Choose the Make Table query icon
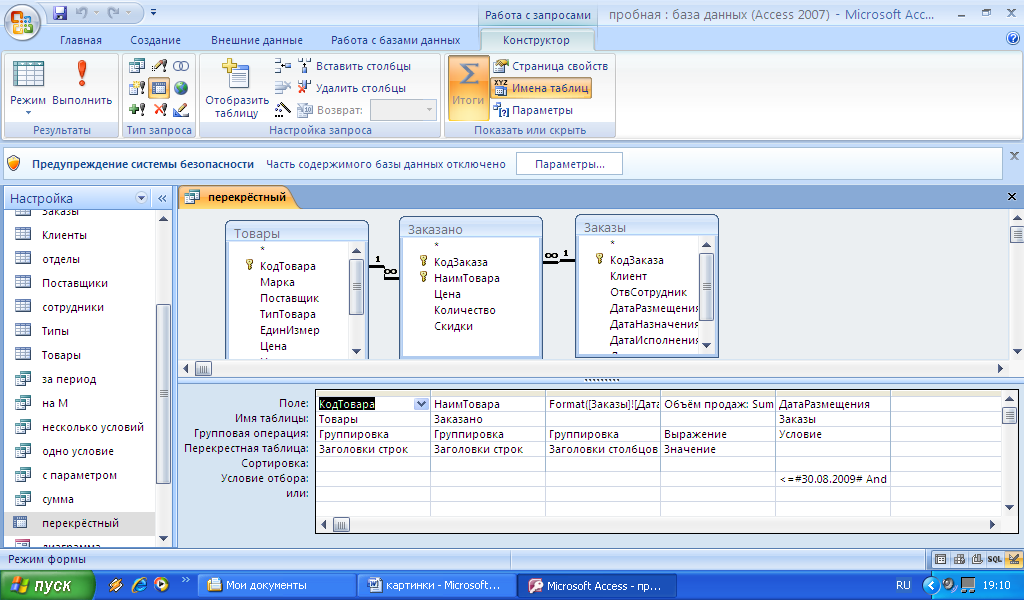The image size is (1024, 600). pos(137,88)
